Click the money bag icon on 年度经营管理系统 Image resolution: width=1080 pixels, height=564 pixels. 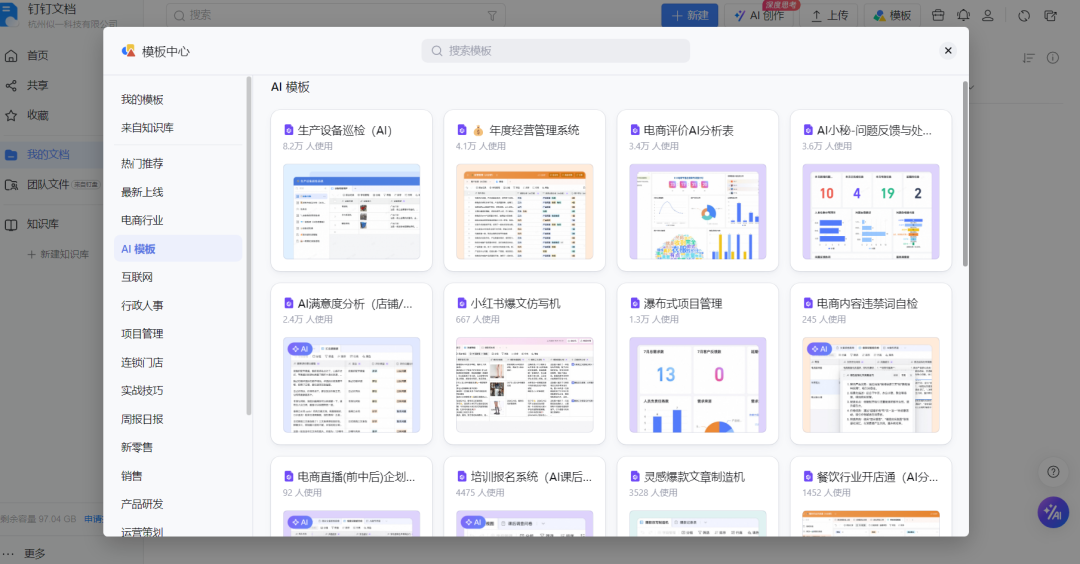click(478, 130)
